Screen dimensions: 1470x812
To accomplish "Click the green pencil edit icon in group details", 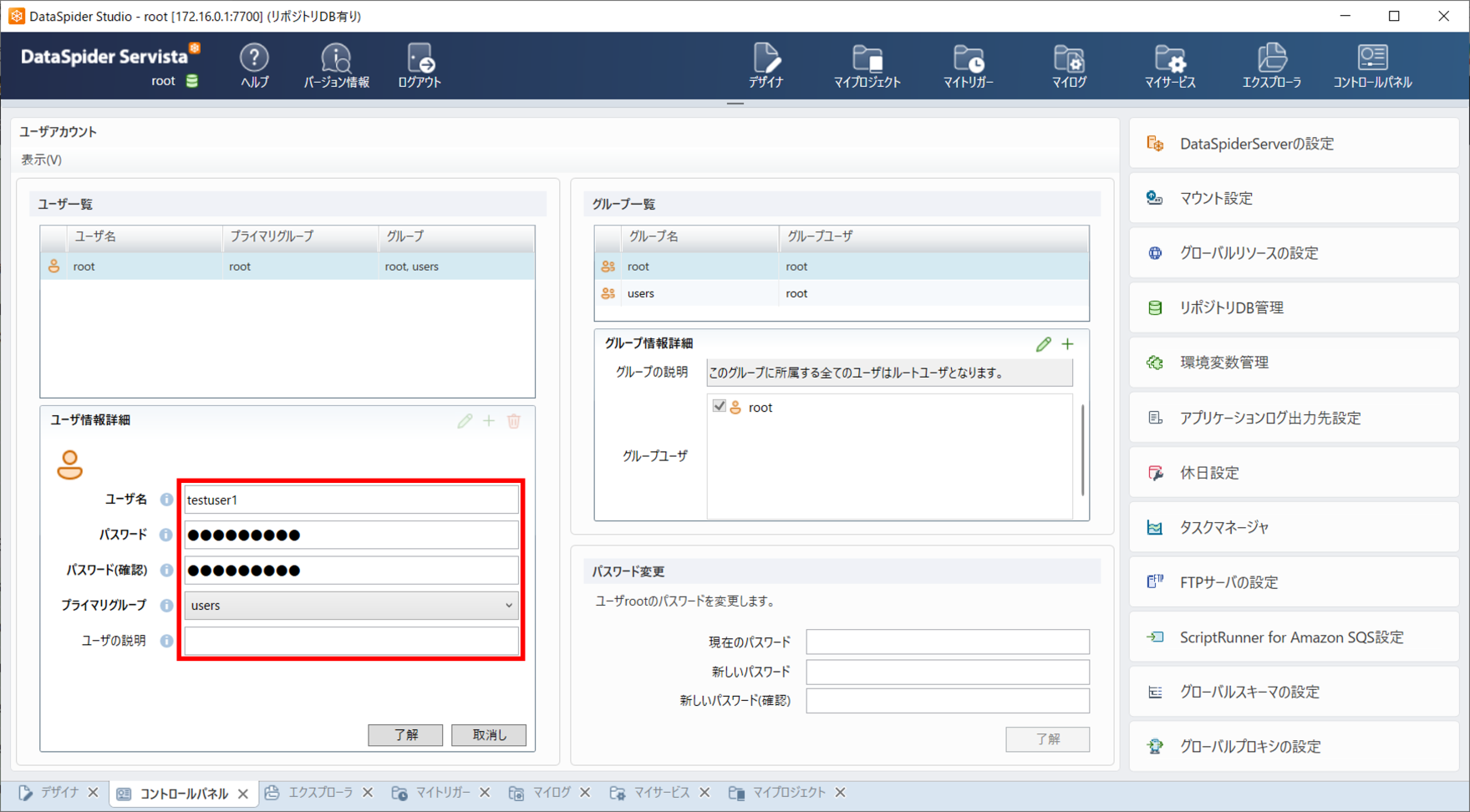I will 1043,344.
